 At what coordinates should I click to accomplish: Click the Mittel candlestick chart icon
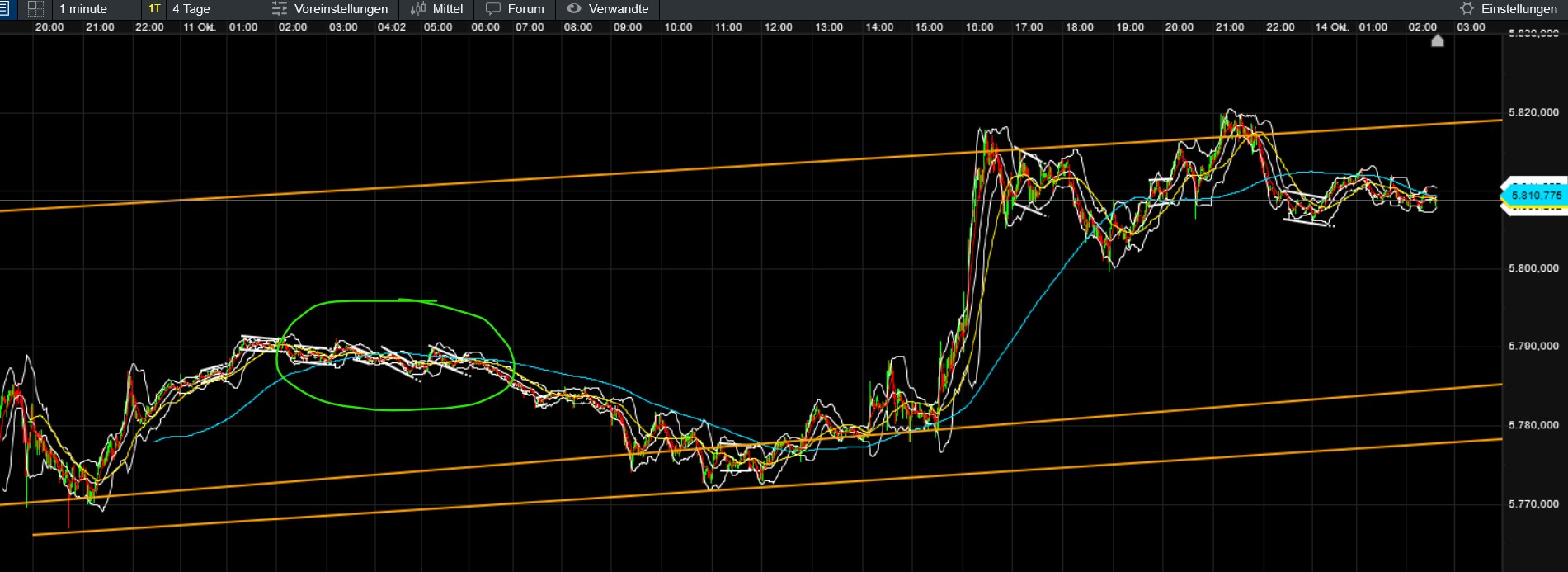pos(418,9)
